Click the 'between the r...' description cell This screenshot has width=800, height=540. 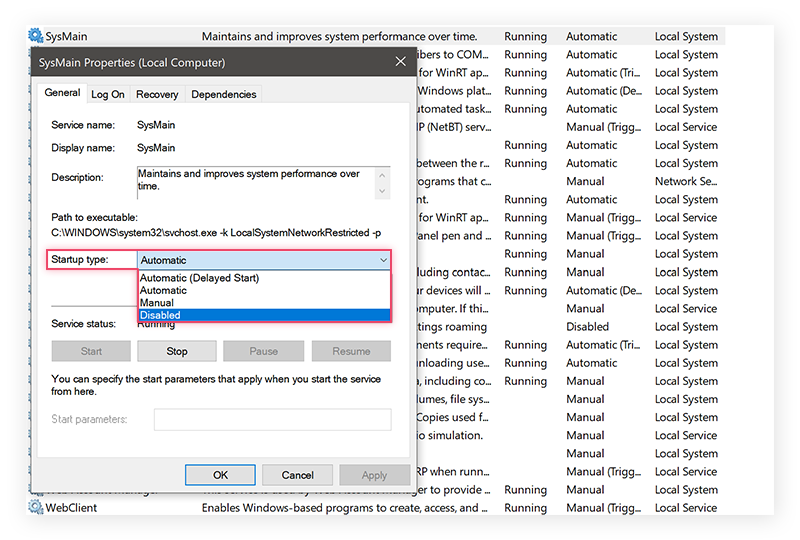(453, 163)
